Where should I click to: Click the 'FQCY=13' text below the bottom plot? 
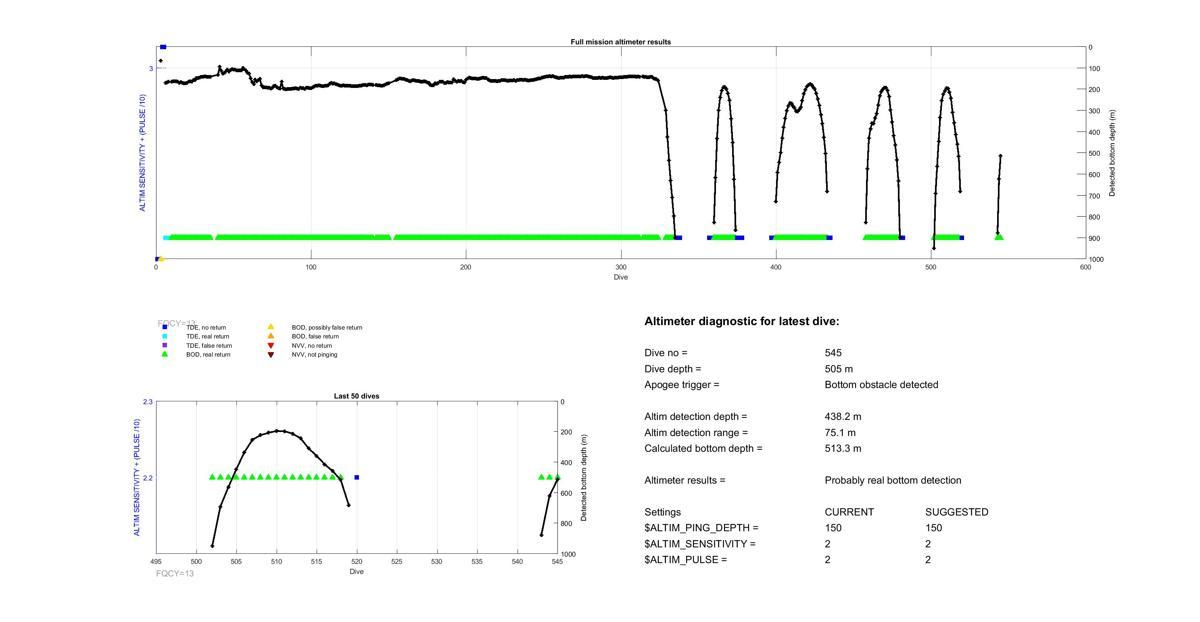point(175,574)
